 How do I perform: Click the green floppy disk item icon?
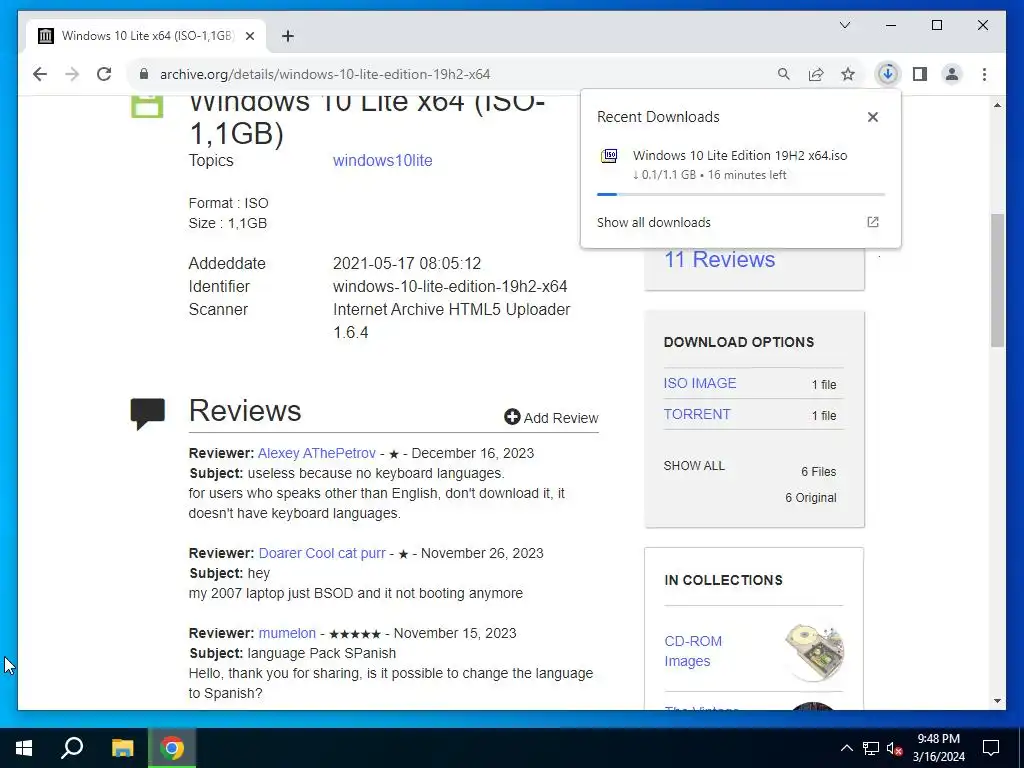coord(146,106)
